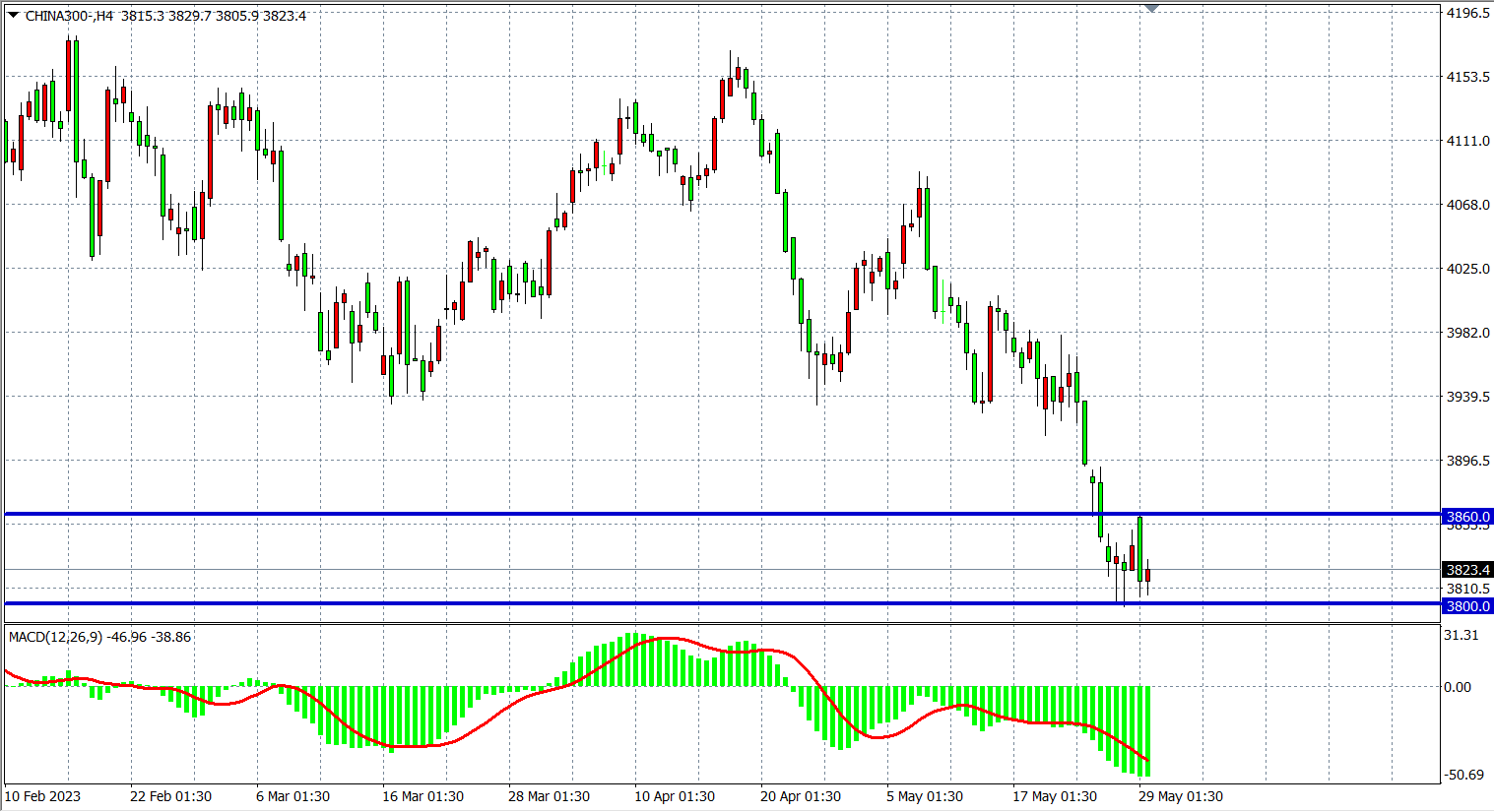Image resolution: width=1494 pixels, height=812 pixels.
Task: Click the MACD scale value -50.69
Action: tap(1462, 775)
